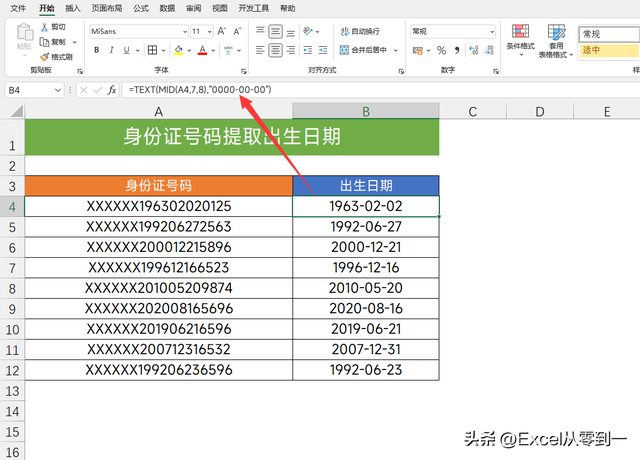Image resolution: width=640 pixels, height=460 pixels.
Task: Open the borders grid icon
Action: tap(152, 50)
